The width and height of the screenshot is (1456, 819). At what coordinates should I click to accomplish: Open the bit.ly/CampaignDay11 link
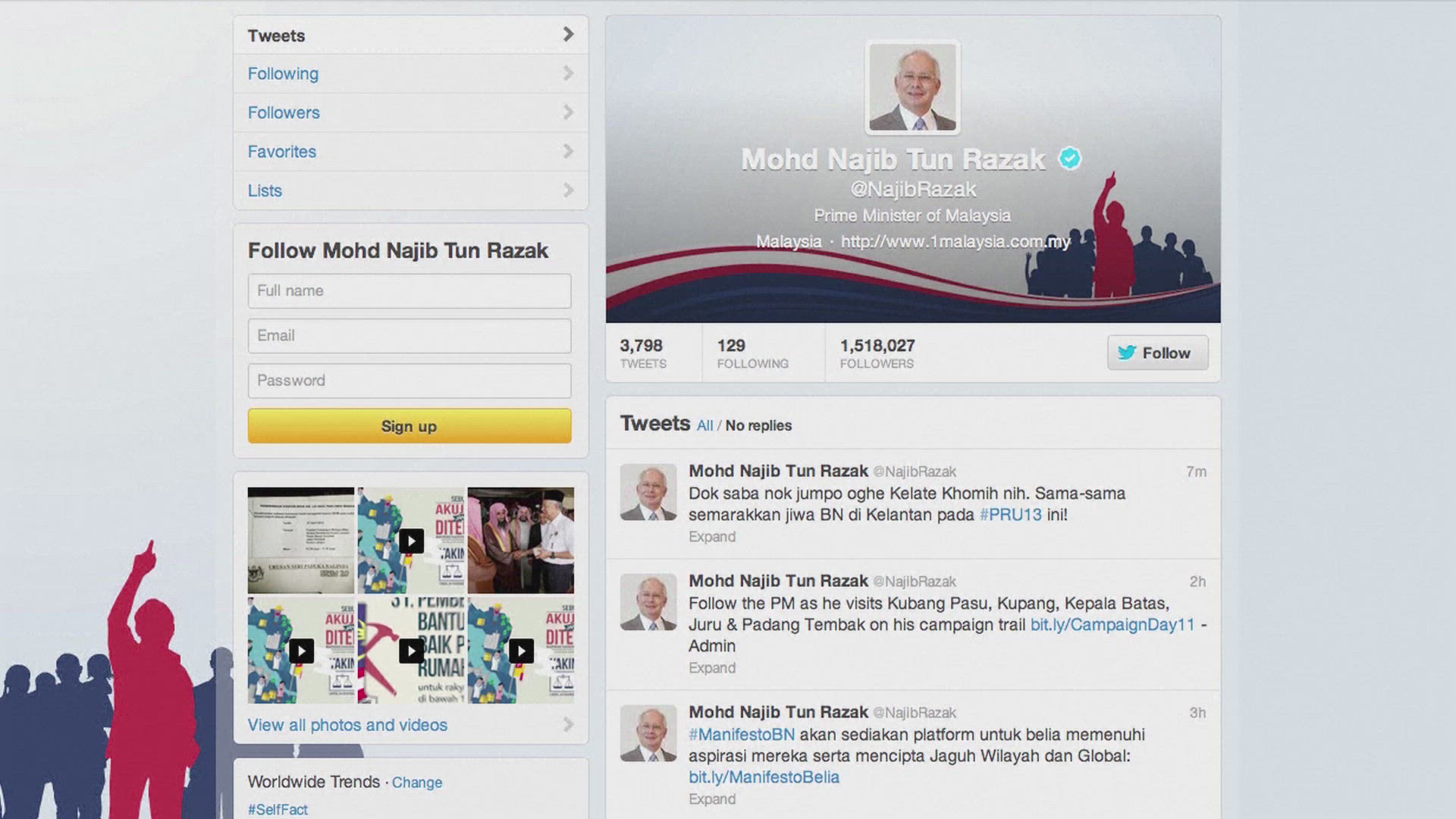tap(1112, 625)
